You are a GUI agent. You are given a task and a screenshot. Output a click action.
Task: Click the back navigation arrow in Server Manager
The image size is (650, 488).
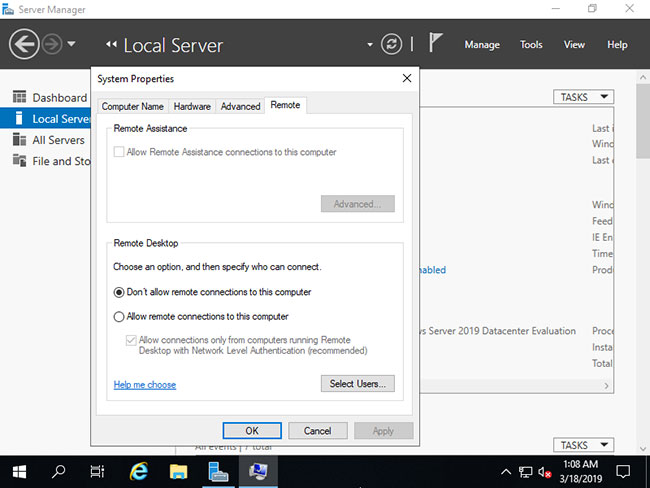coord(24,44)
